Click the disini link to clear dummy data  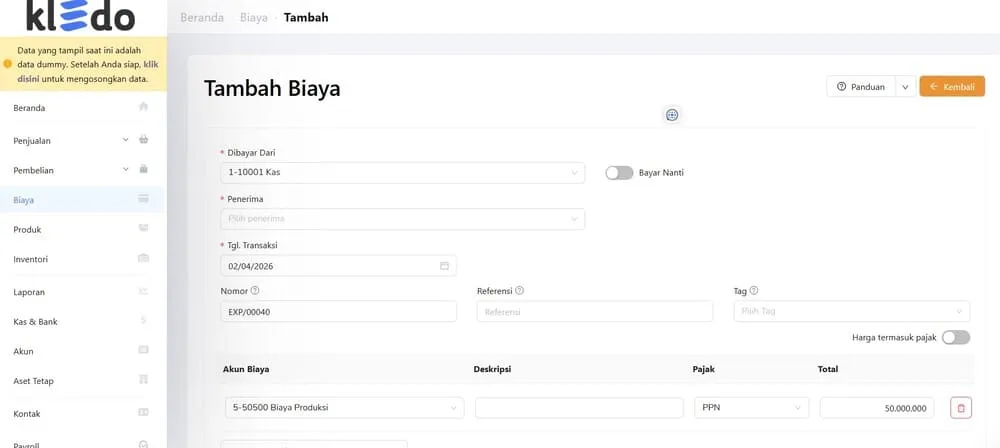[x=28, y=79]
